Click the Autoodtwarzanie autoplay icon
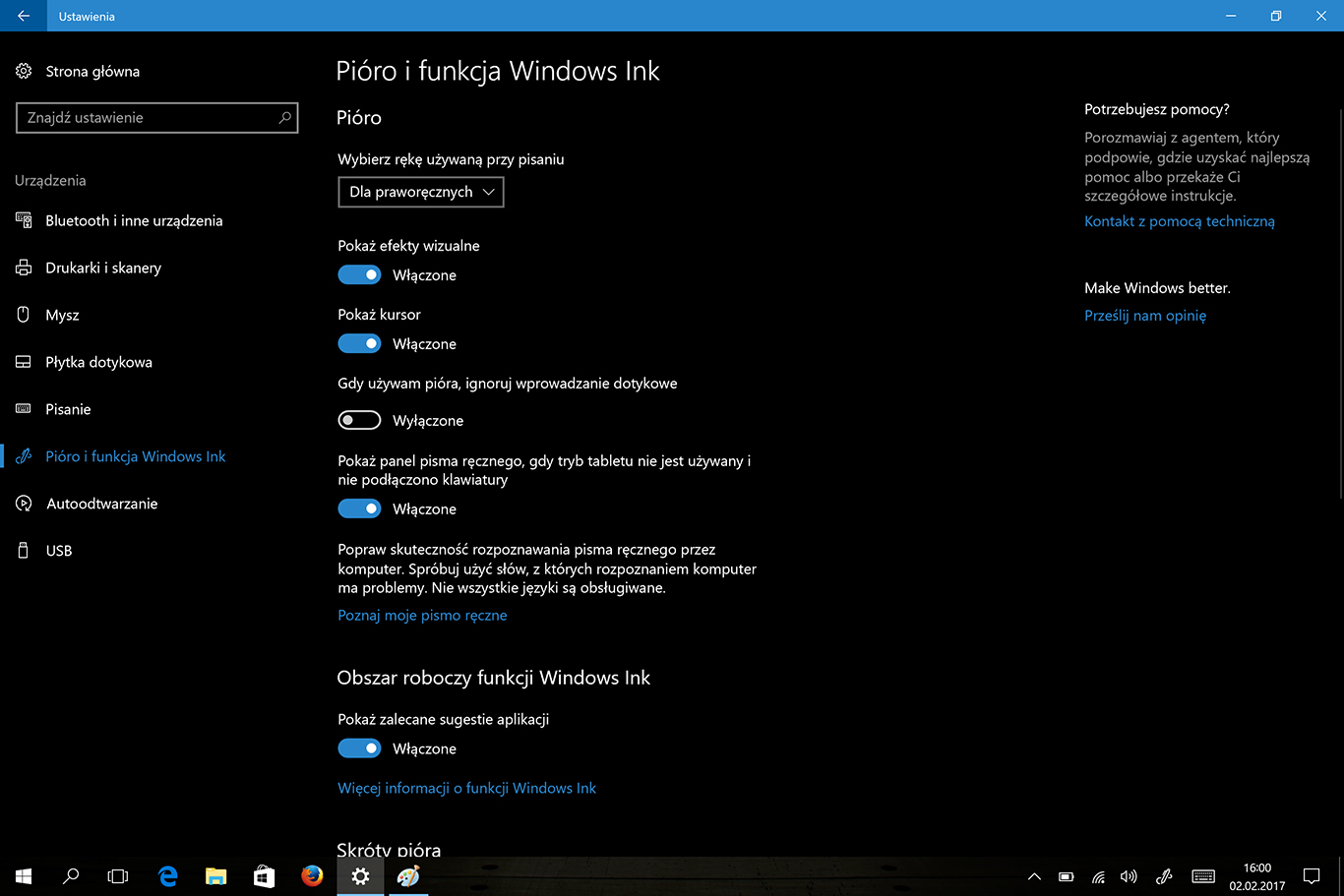The image size is (1344, 896). tap(24, 504)
